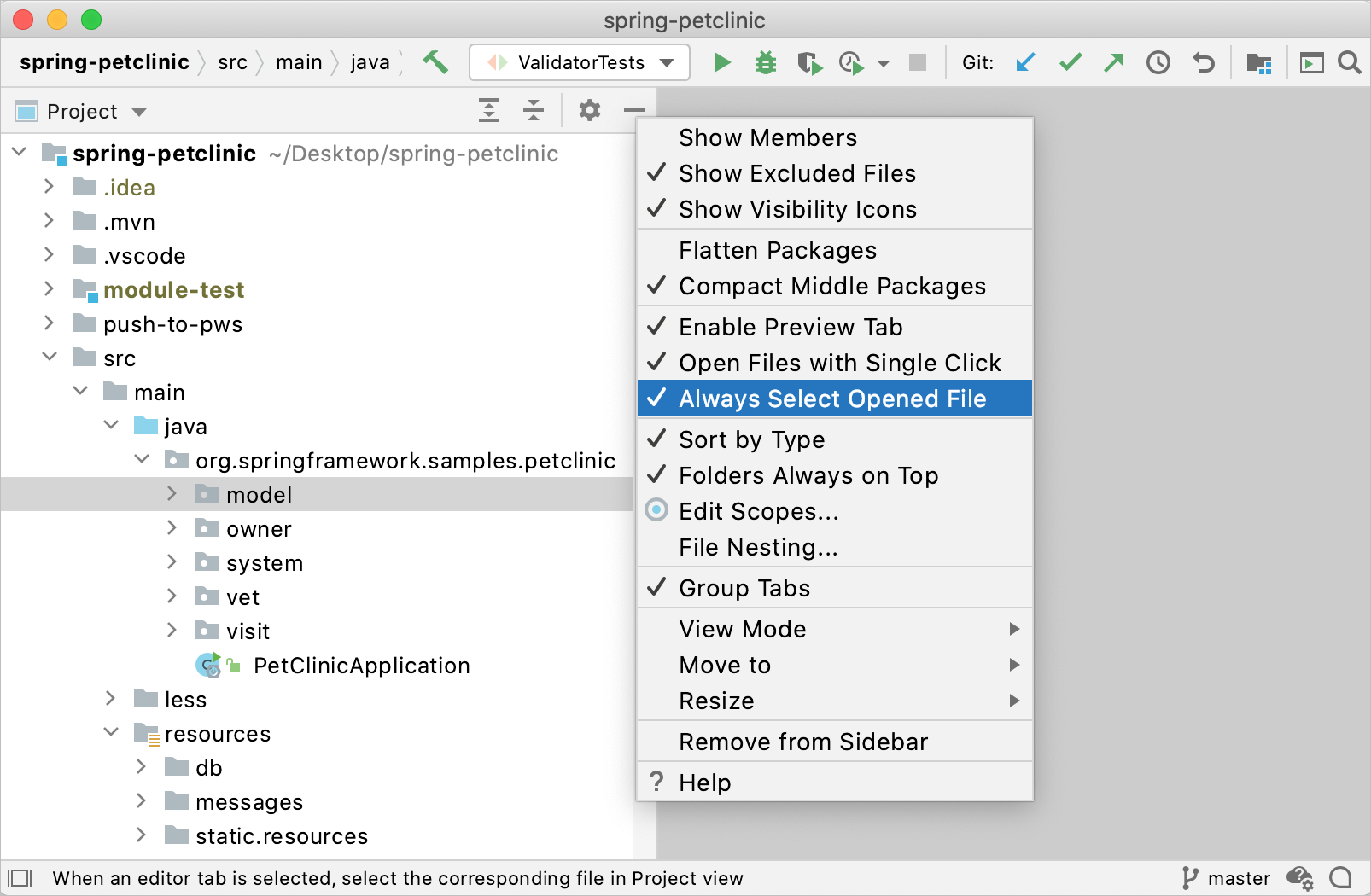Run with Coverage shield icon
This screenshot has width=1371, height=896.
click(x=809, y=62)
